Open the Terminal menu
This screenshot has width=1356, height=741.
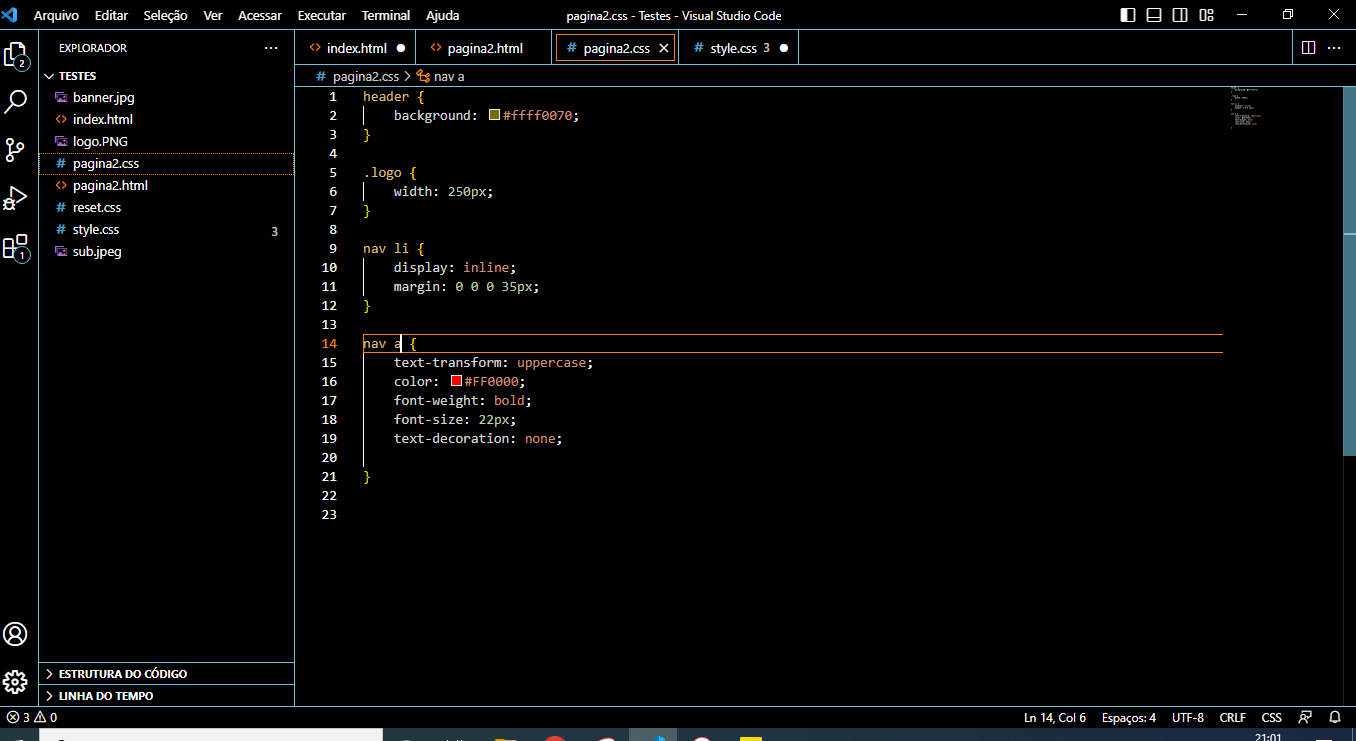click(386, 15)
